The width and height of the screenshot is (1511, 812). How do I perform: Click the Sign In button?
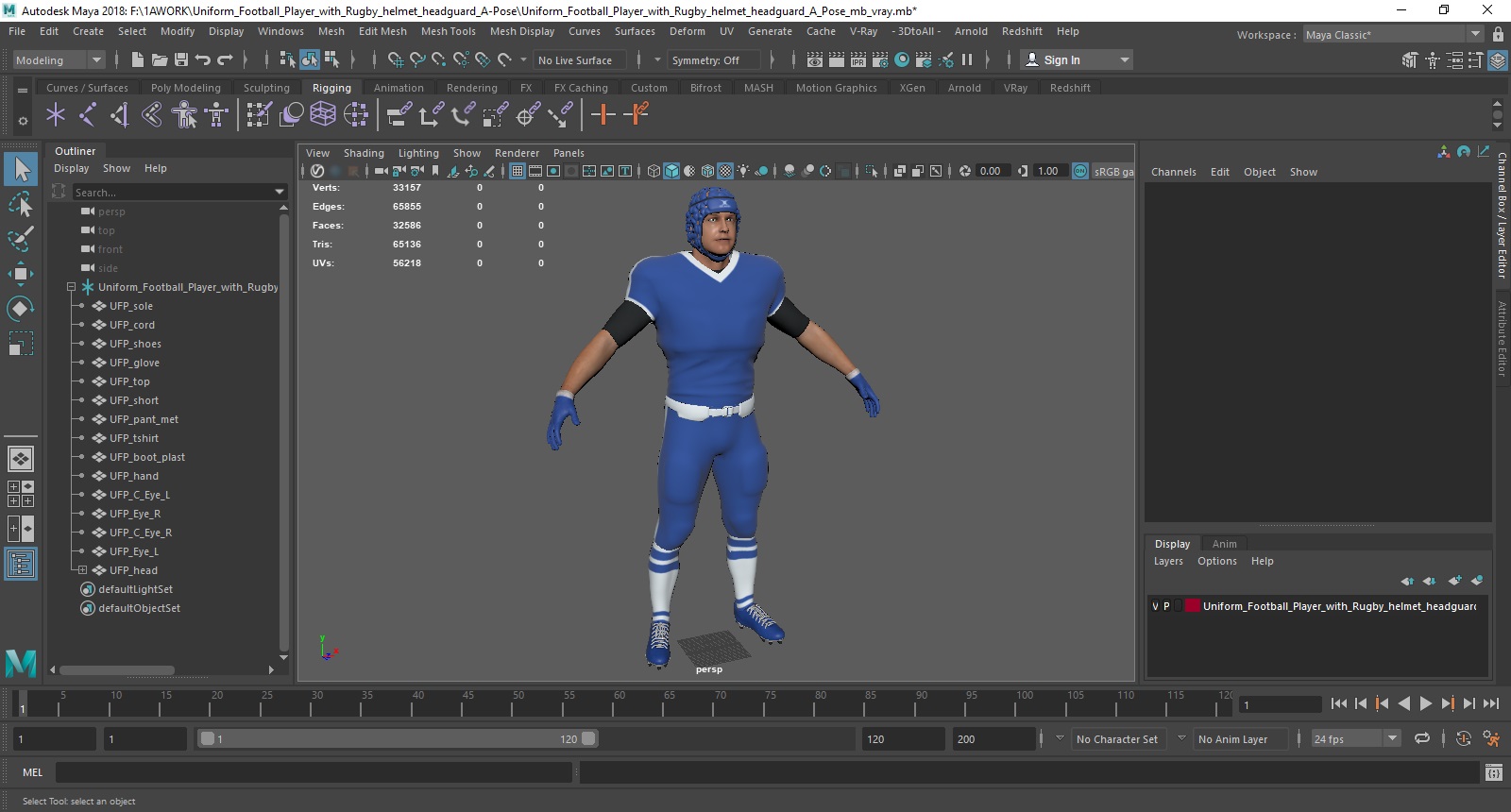coord(1061,60)
